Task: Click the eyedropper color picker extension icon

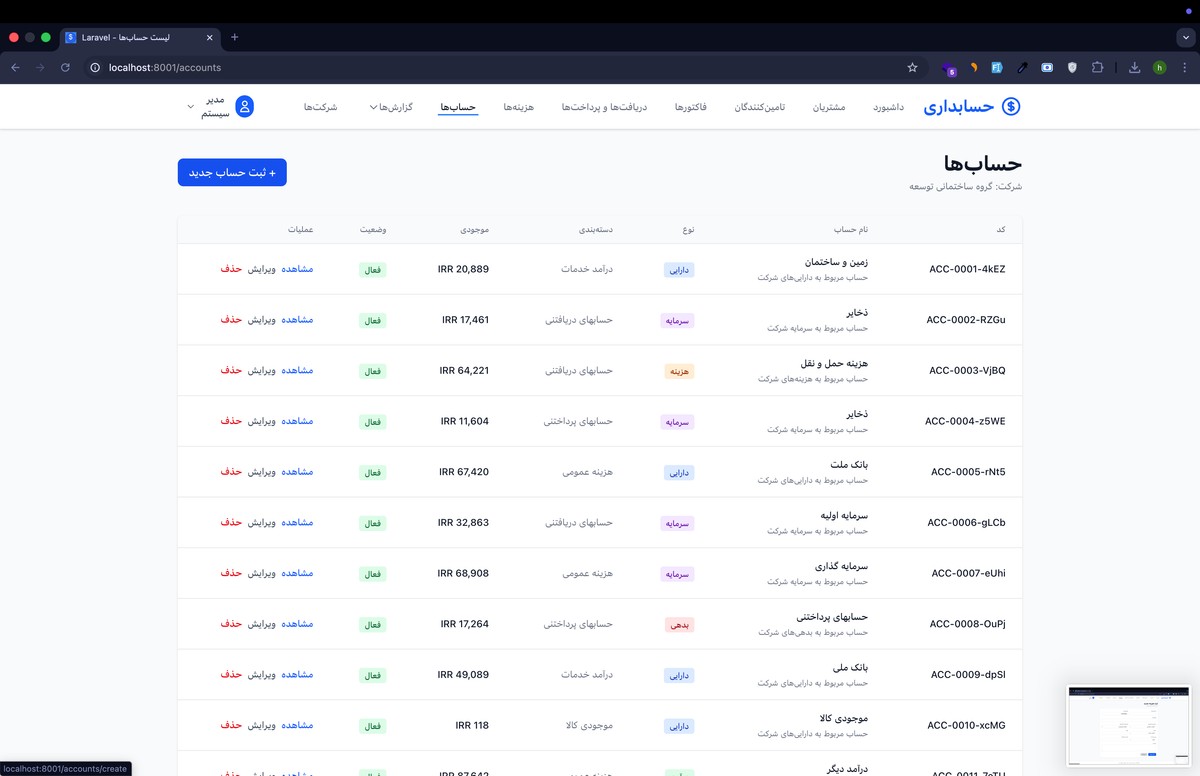Action: (1022, 68)
